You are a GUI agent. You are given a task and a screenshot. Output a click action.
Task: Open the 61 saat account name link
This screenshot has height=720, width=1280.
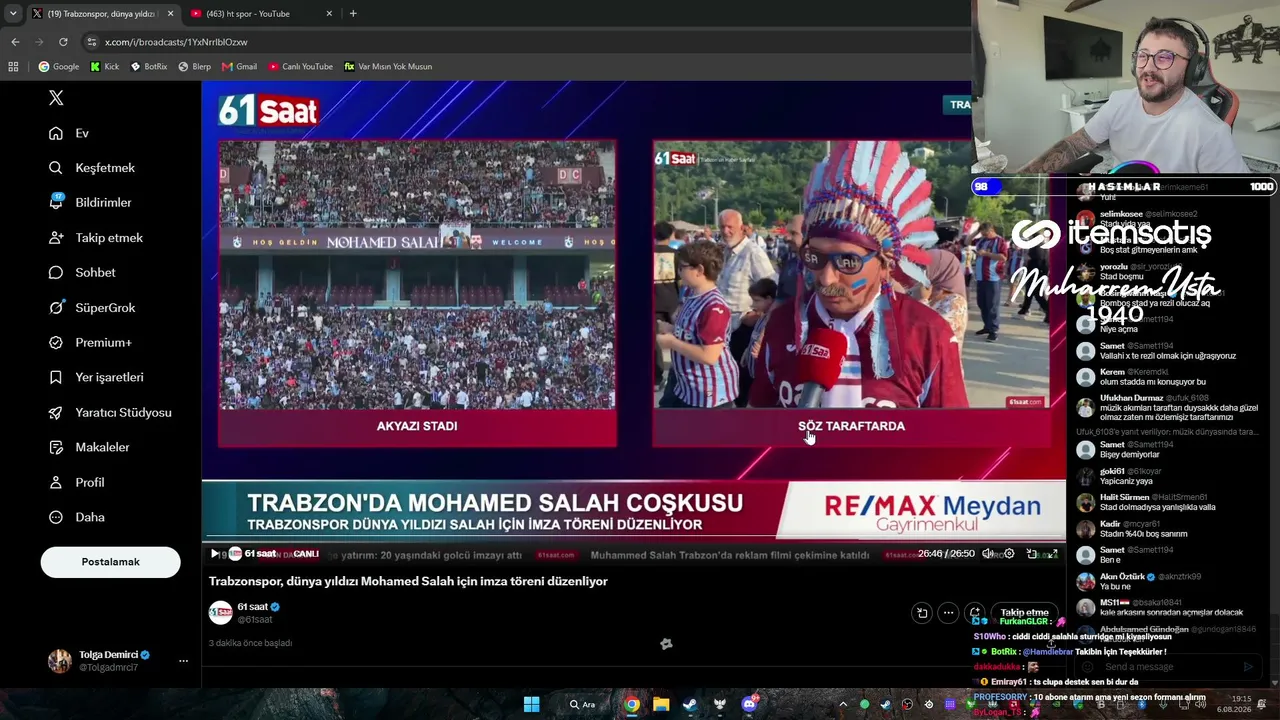253,607
